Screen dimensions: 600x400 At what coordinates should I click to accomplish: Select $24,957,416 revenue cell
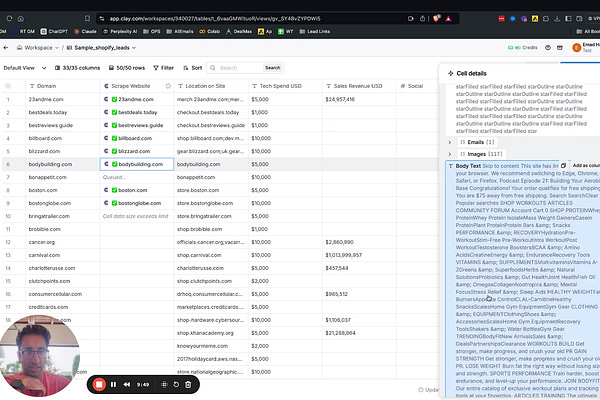(x=359, y=99)
